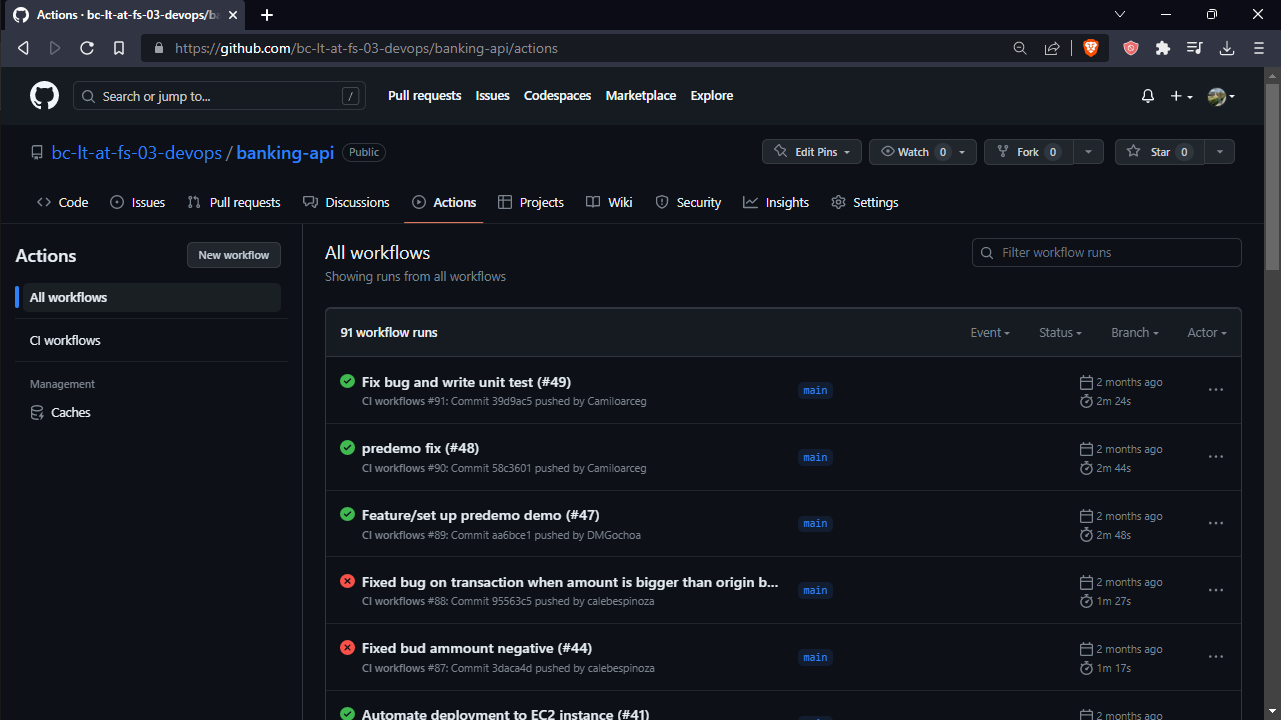The height and width of the screenshot is (720, 1281).
Task: Star the banking-api repository
Action: pos(1158,151)
